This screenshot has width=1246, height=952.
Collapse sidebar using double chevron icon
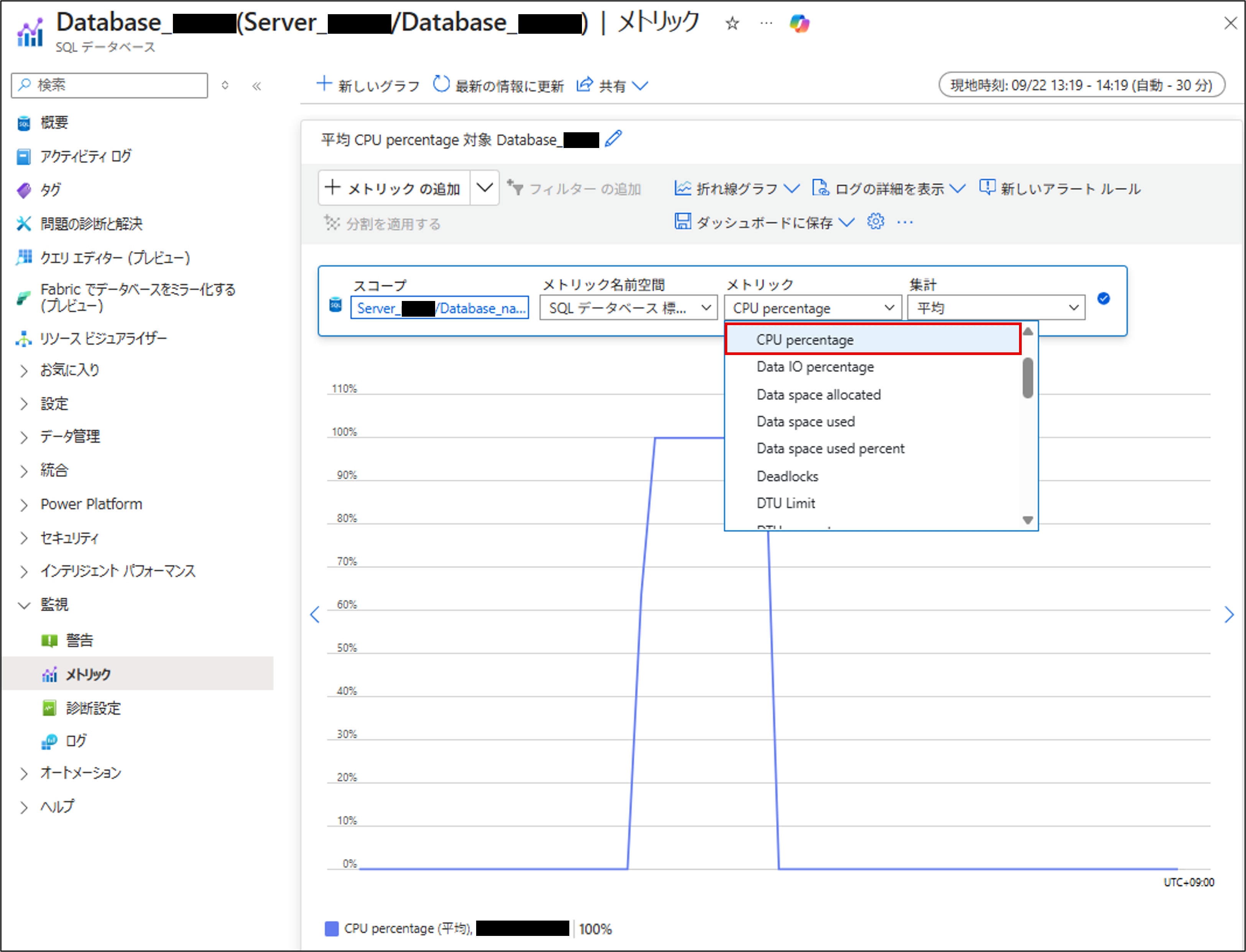tap(257, 86)
